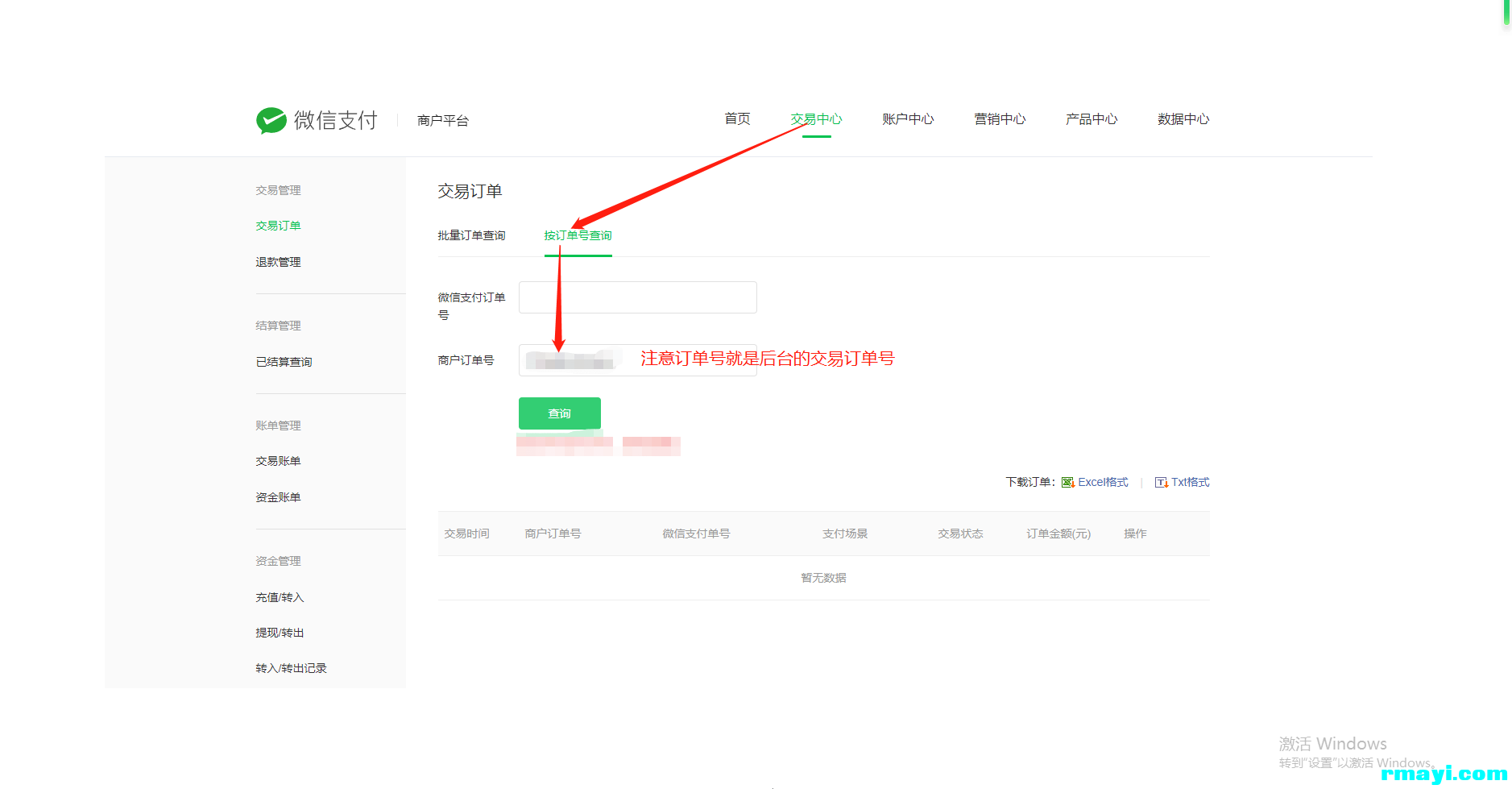
Task: Switch to the 批量订单查询 tab
Action: 471,235
